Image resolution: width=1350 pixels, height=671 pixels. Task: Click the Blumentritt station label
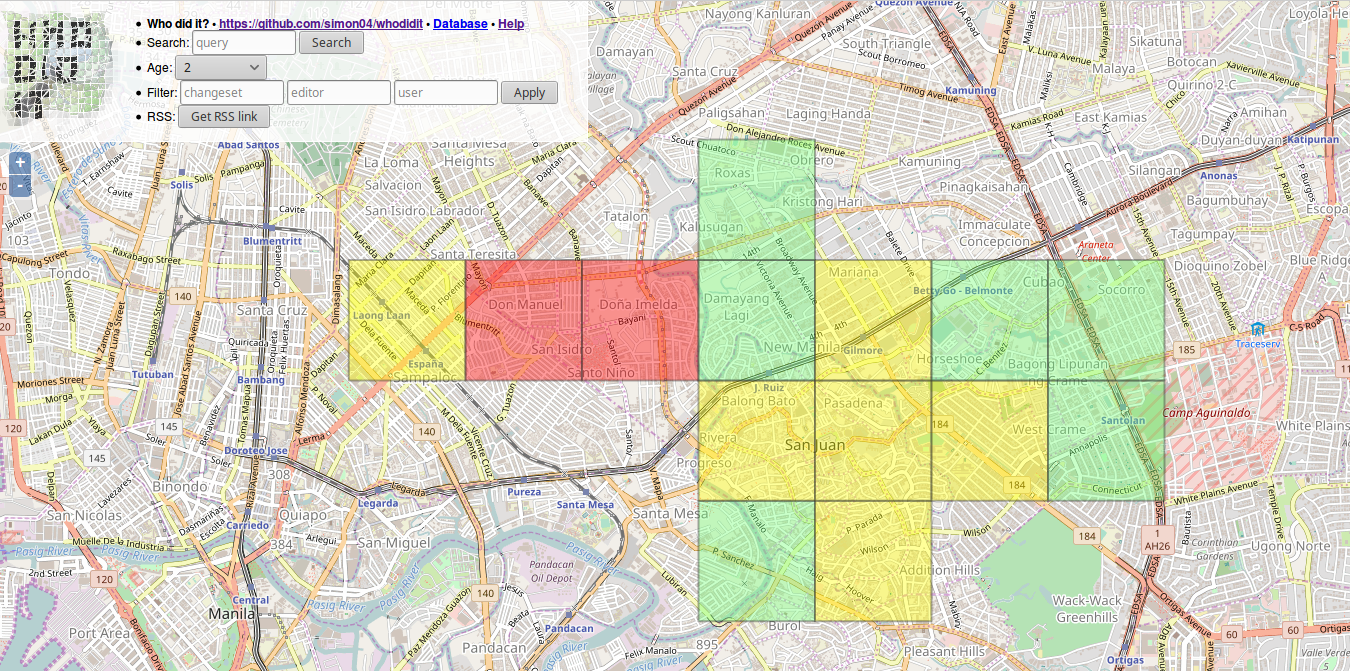point(273,241)
